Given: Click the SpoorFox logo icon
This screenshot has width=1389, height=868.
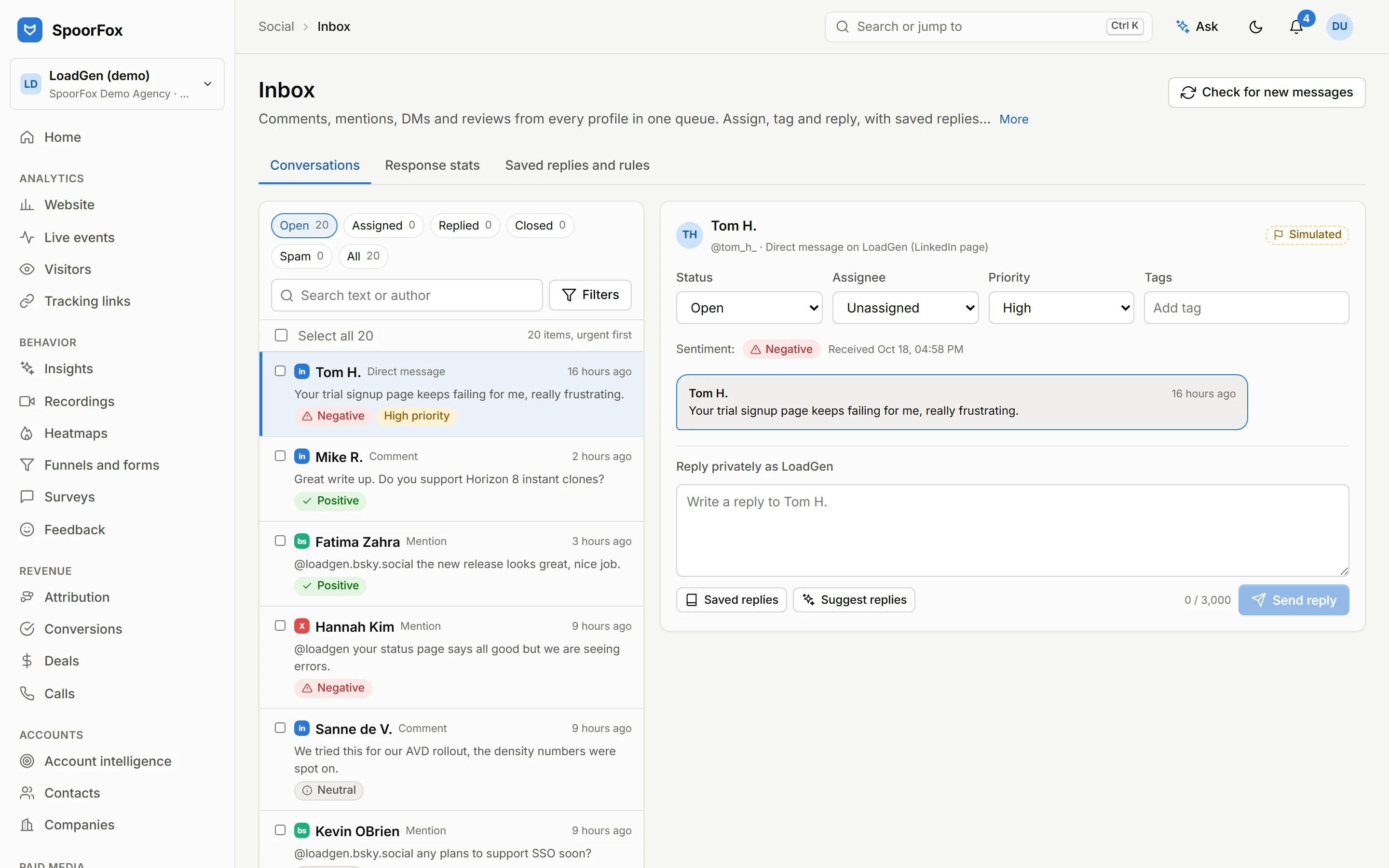Looking at the screenshot, I should pos(30,30).
